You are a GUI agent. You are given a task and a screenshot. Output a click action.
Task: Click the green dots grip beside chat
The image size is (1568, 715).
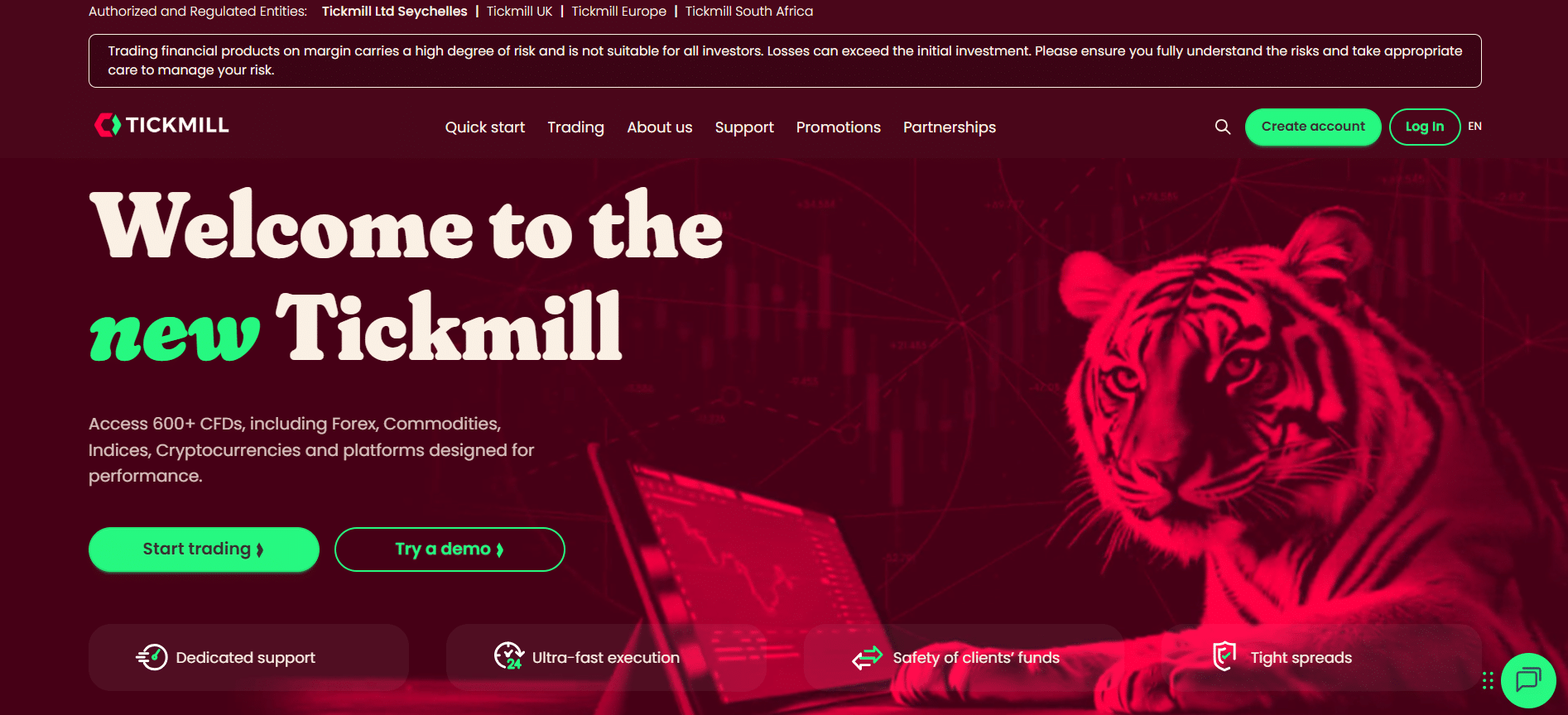(1488, 680)
